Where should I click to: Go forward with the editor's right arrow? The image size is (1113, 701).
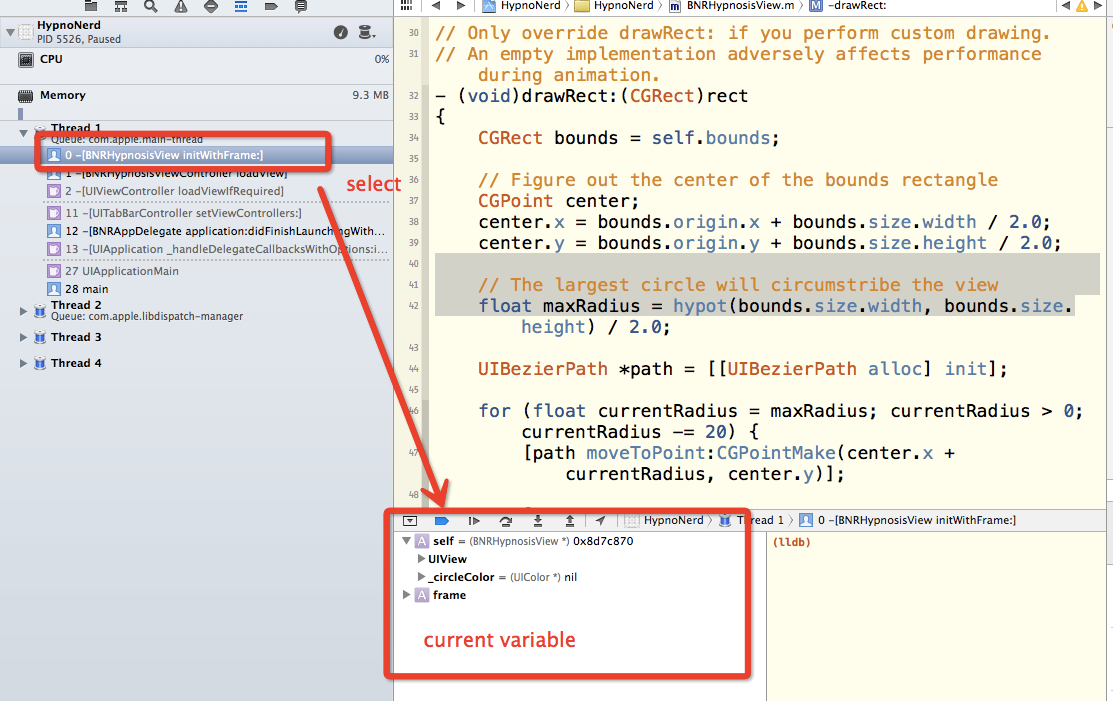click(461, 6)
